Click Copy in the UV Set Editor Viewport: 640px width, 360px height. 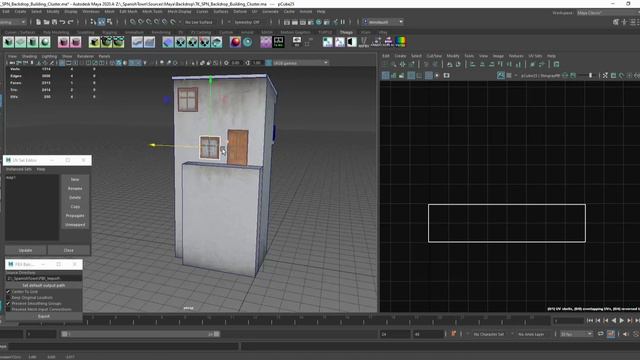point(75,207)
